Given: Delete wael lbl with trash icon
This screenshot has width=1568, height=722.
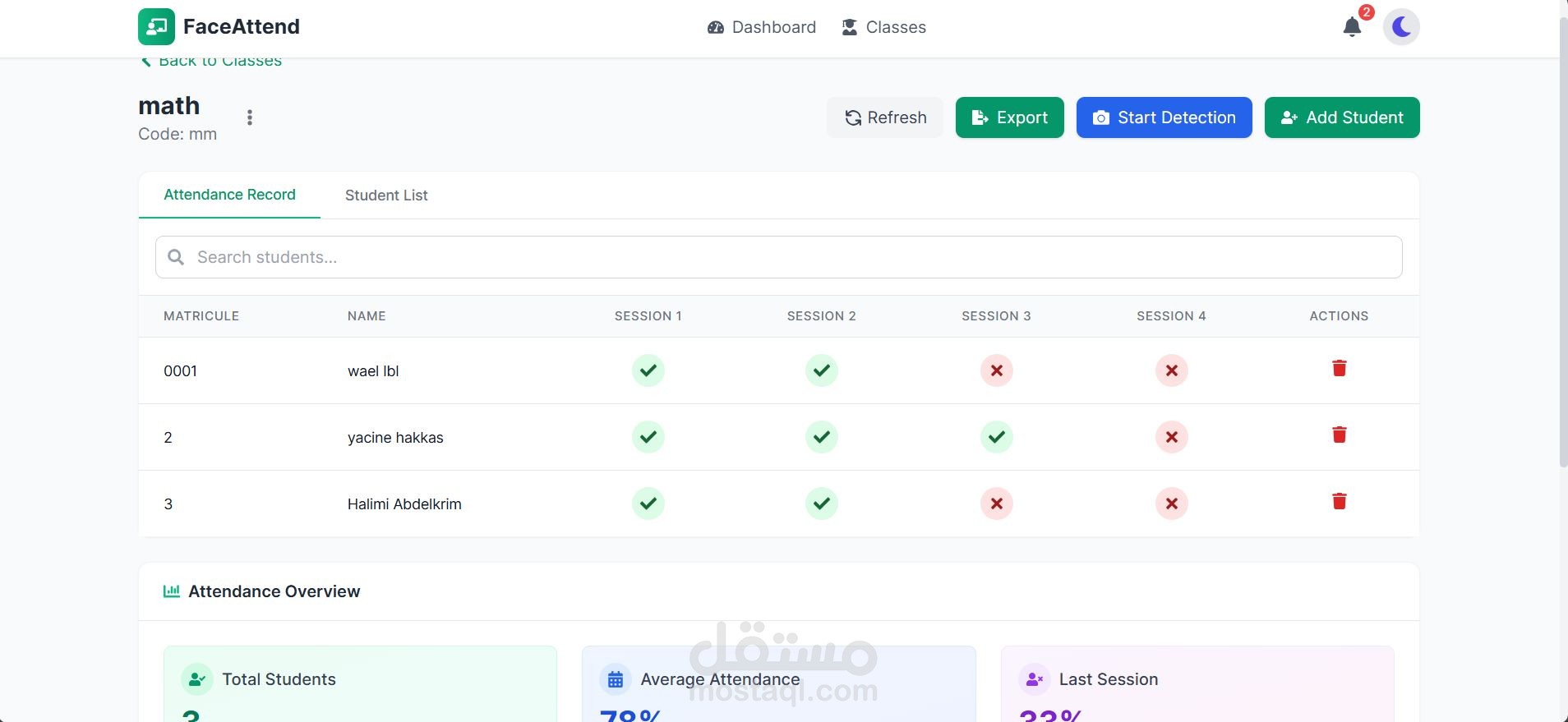Looking at the screenshot, I should pos(1339,368).
